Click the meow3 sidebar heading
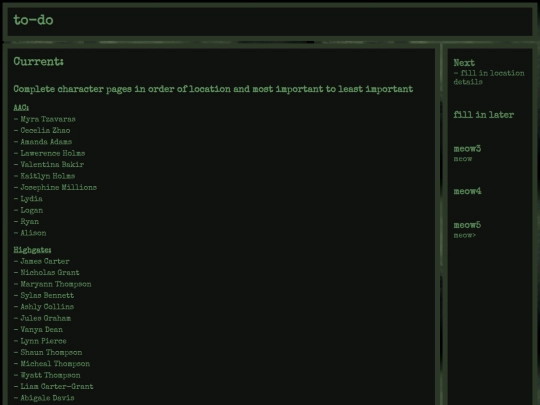The width and height of the screenshot is (540, 405). (467, 149)
